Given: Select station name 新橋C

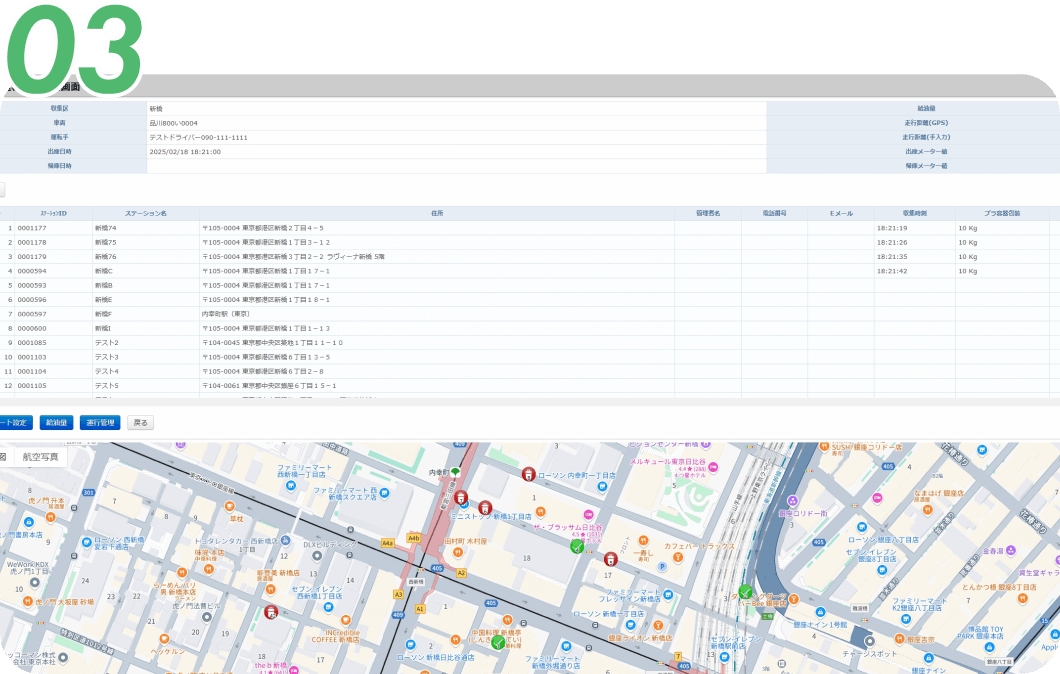Looking at the screenshot, I should click(104, 271).
